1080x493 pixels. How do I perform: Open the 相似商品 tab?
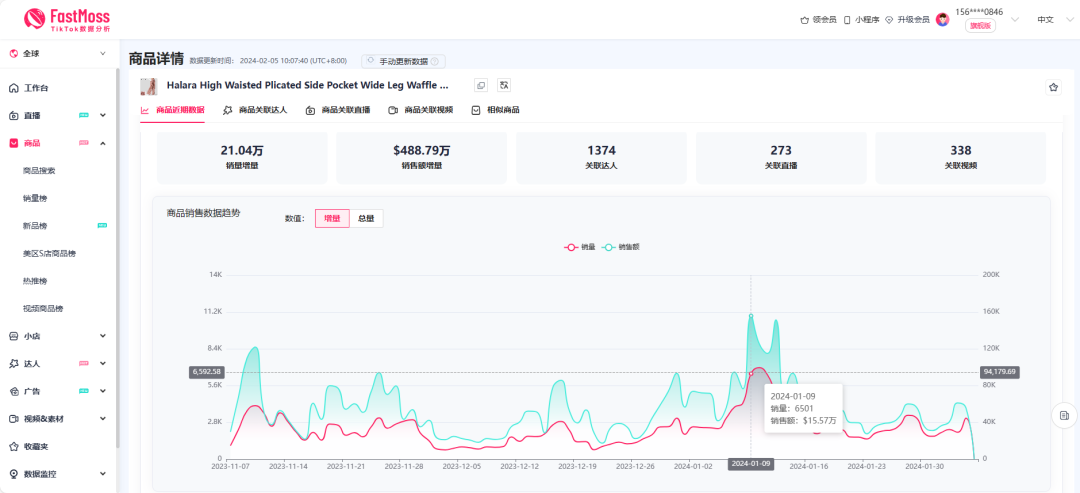click(x=495, y=110)
